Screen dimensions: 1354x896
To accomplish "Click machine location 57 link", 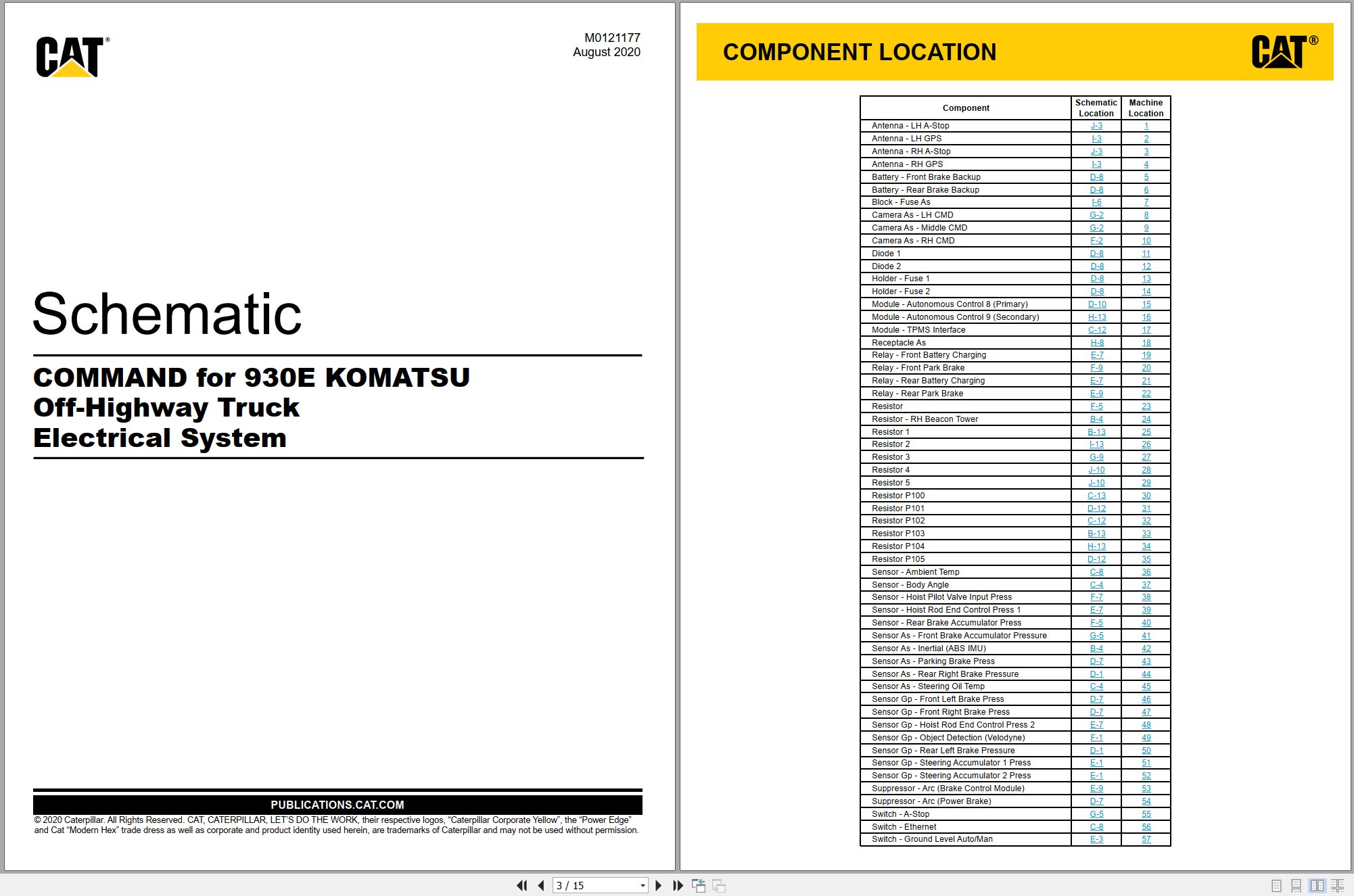I will [1146, 839].
